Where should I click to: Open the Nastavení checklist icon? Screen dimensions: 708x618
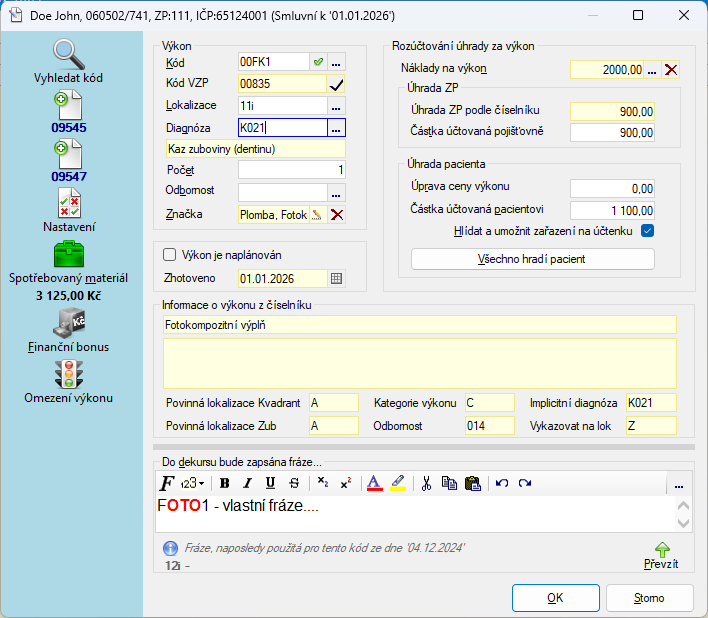click(69, 203)
